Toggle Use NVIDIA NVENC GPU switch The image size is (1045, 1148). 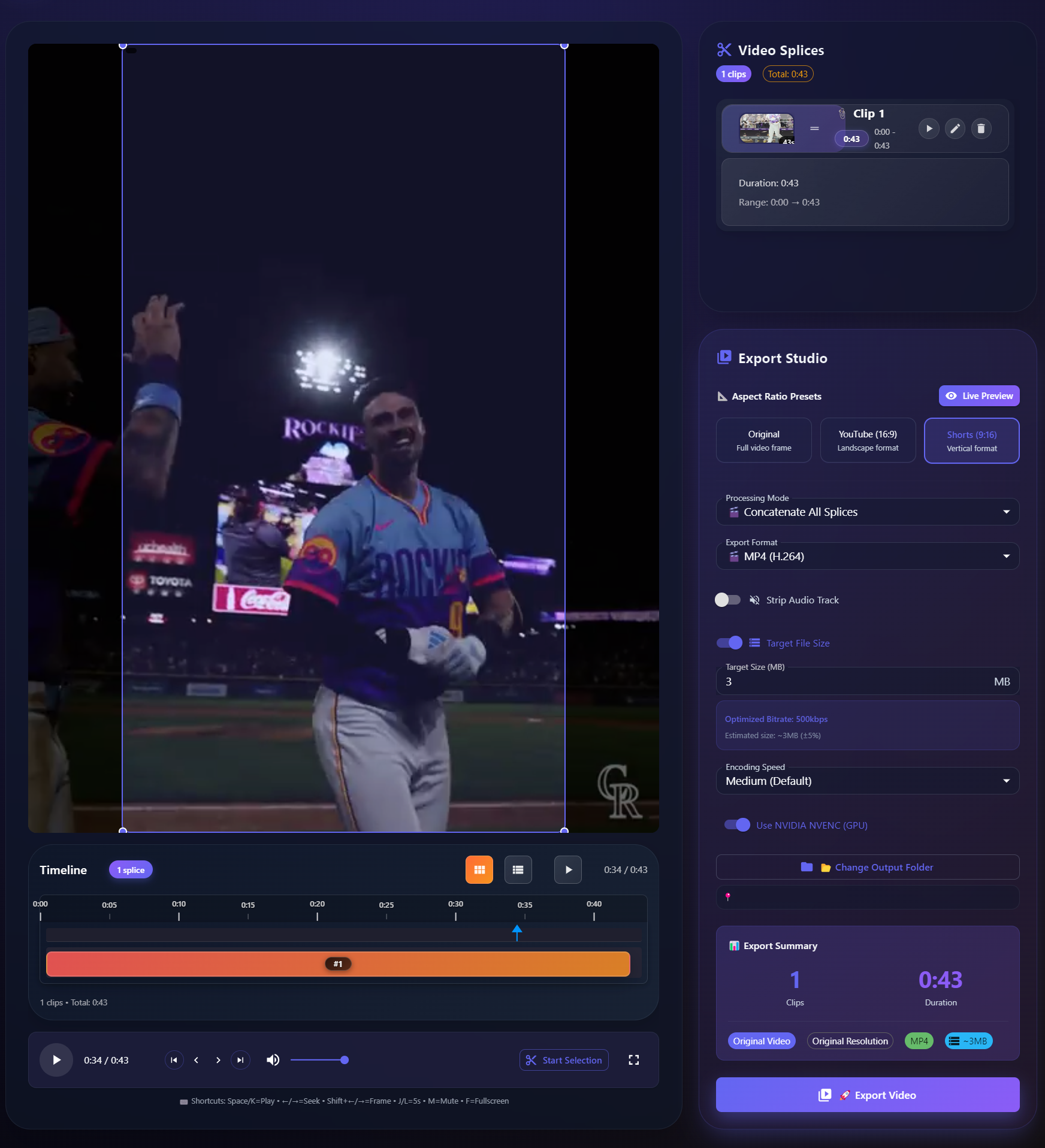(x=737, y=825)
